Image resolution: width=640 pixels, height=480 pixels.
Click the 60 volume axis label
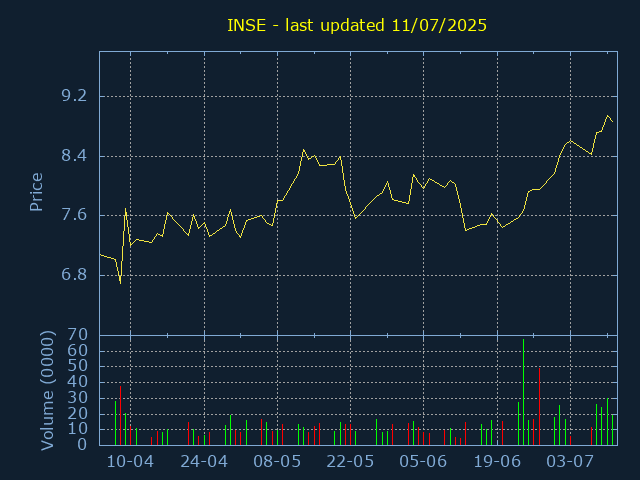(x=78, y=351)
